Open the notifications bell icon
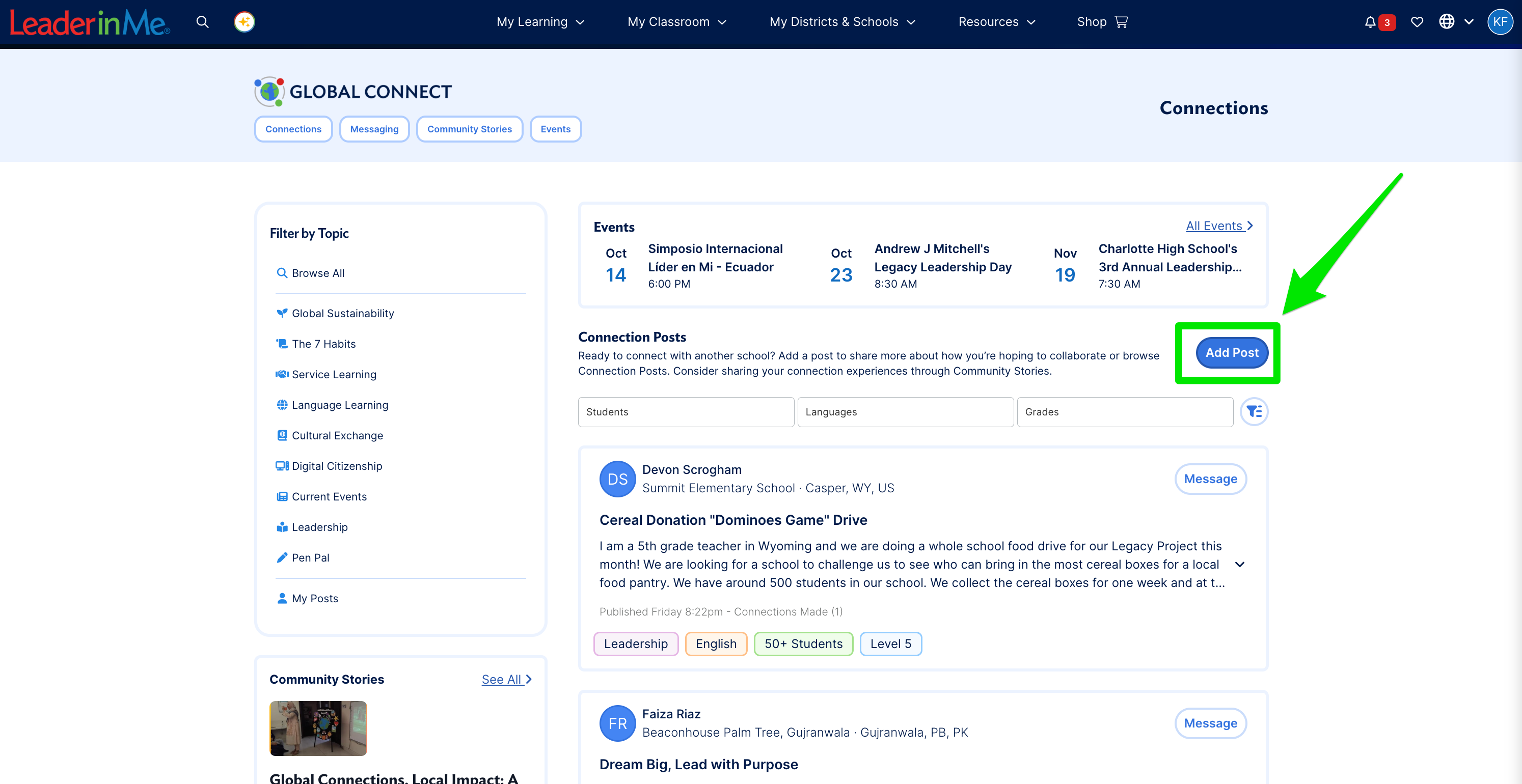Viewport: 1522px width, 784px height. pos(1370,22)
